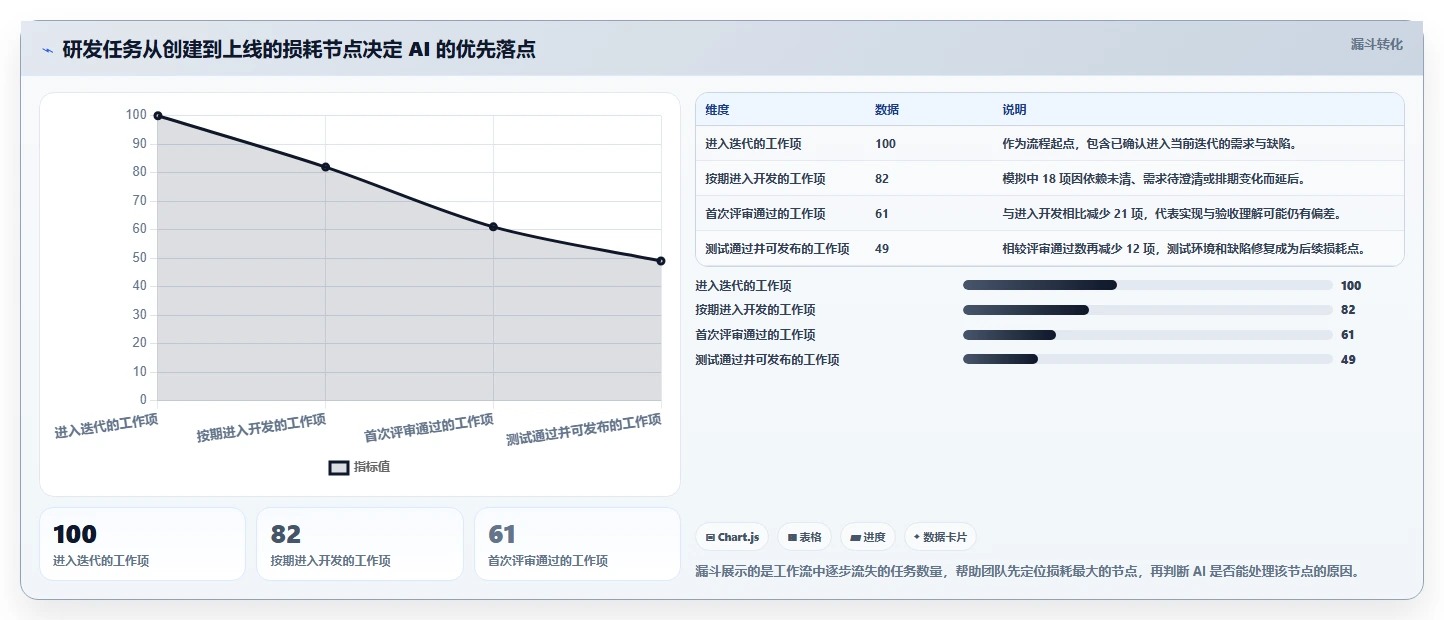Click progress bar for 测试通过并可发布的工作项
Image resolution: width=1444 pixels, height=620 pixels.
pos(1147,359)
